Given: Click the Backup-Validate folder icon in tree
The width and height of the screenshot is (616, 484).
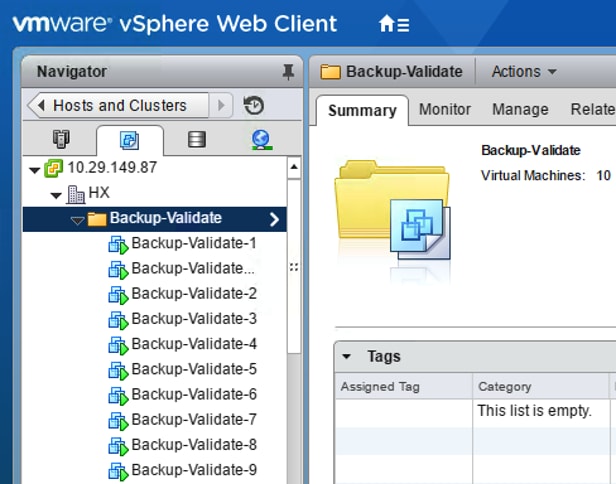Looking at the screenshot, I should 97,219.
